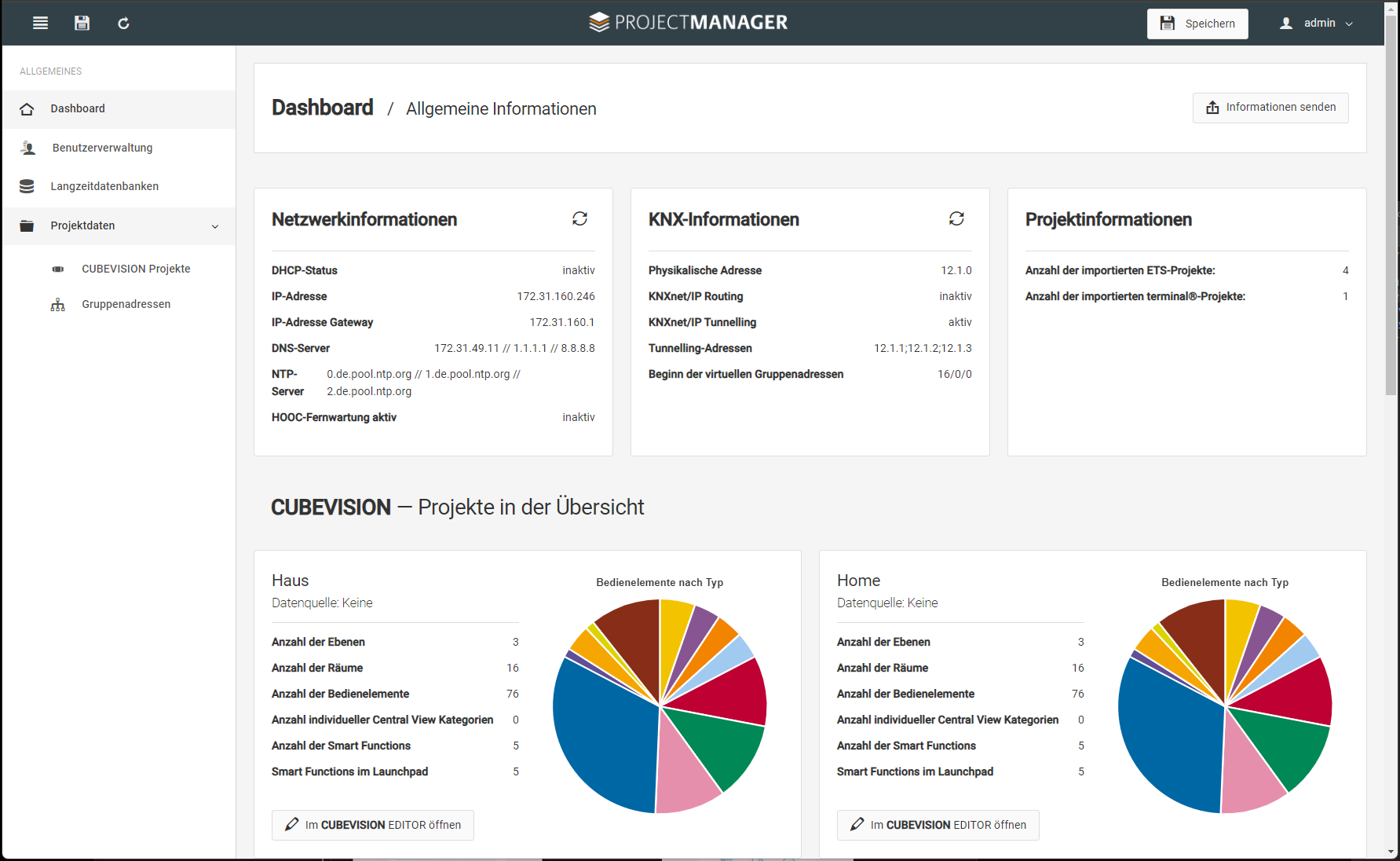The height and width of the screenshot is (861, 1400).
Task: Click the IP-Adresse value 172.31.160.246
Action: [556, 296]
